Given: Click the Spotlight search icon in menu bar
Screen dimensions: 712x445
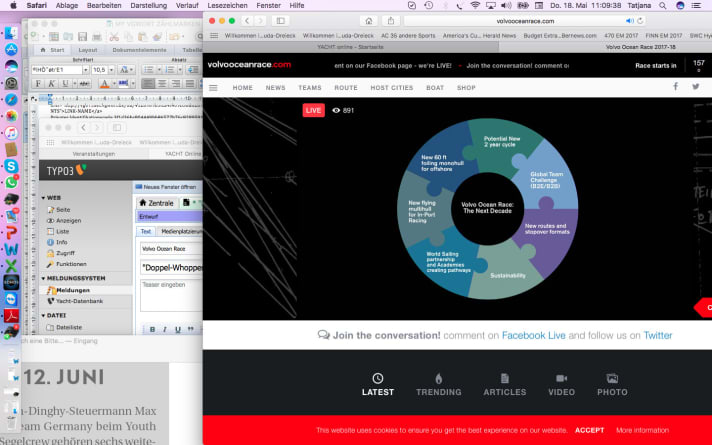Looking at the screenshot, I should coord(663,5).
